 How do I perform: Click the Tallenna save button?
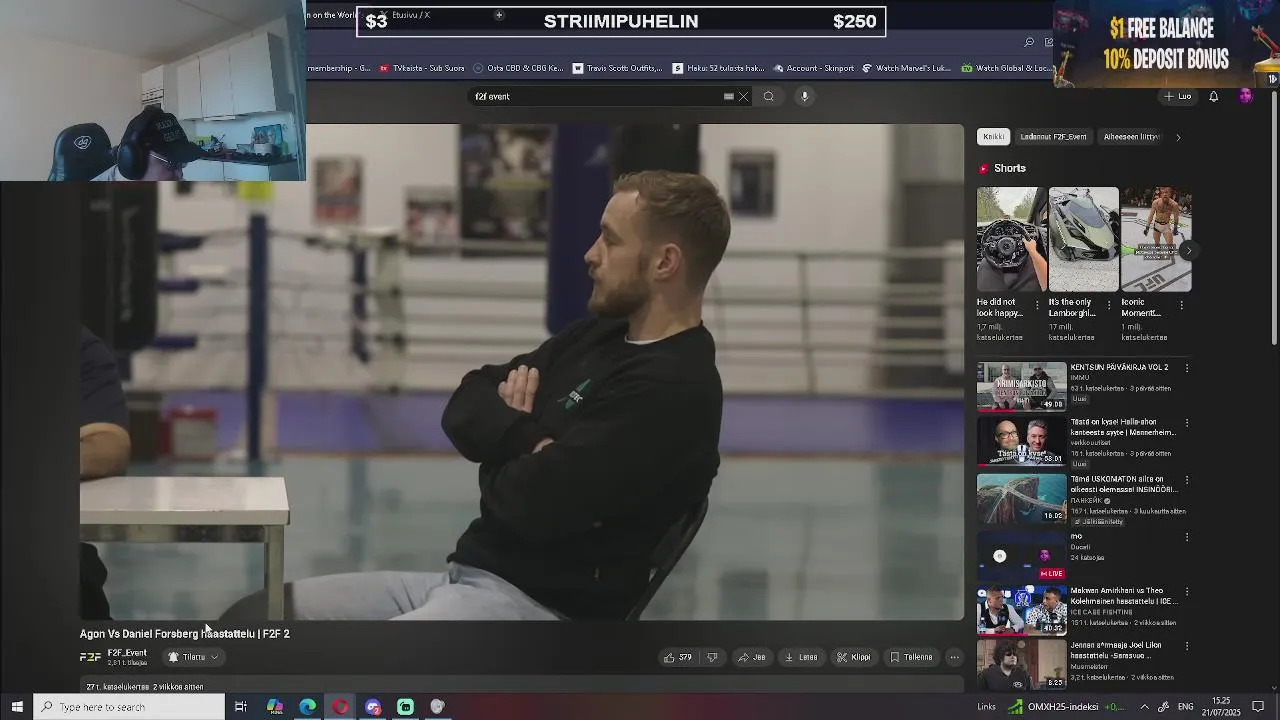click(911, 657)
